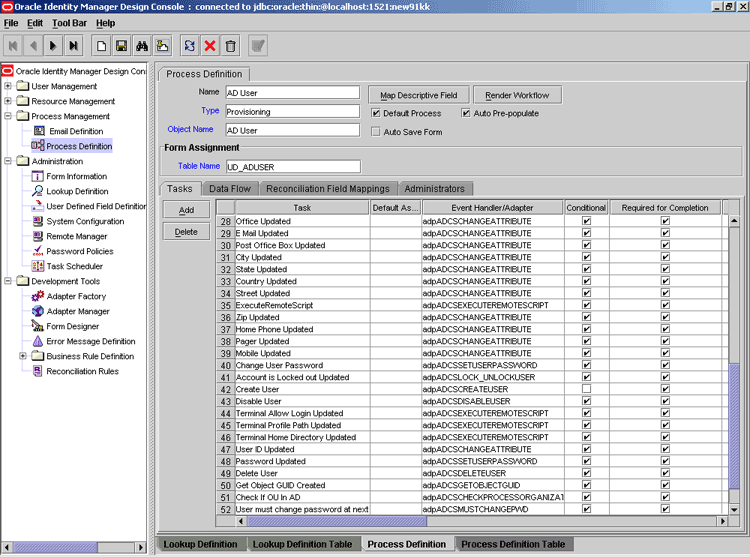Click the red X delete icon

[x=210, y=46]
